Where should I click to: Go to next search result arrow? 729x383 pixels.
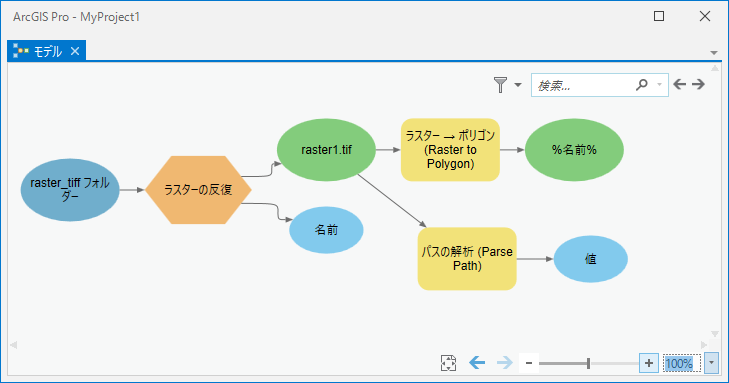pos(698,84)
